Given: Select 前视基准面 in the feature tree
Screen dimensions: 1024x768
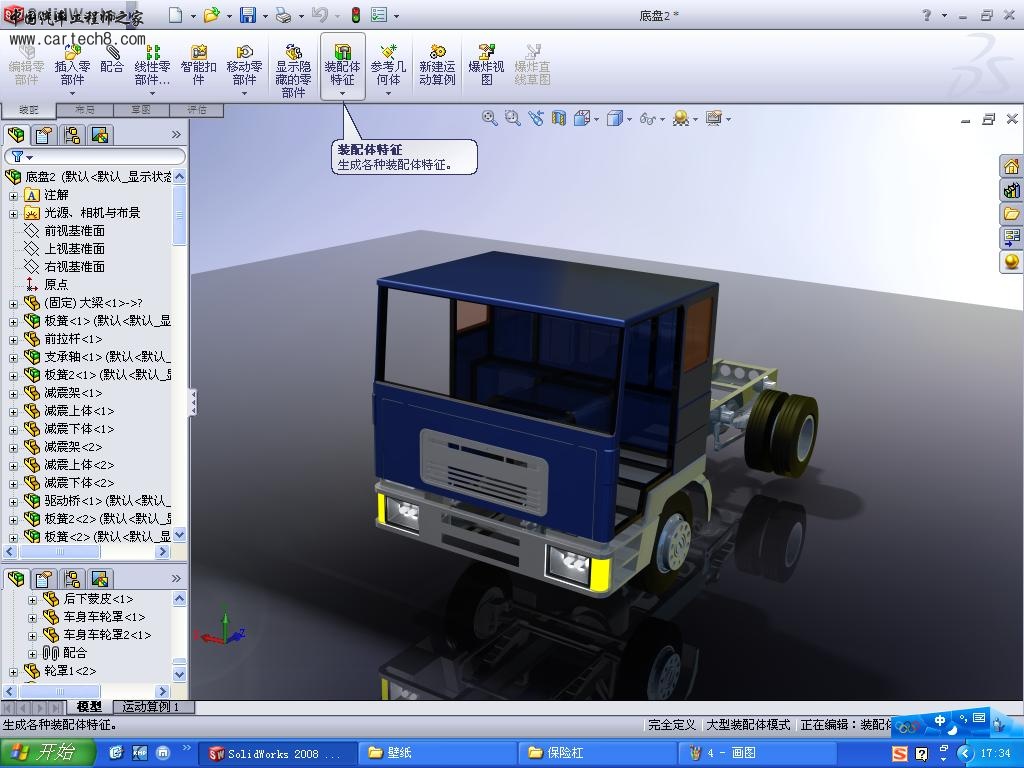Looking at the screenshot, I should click(74, 231).
